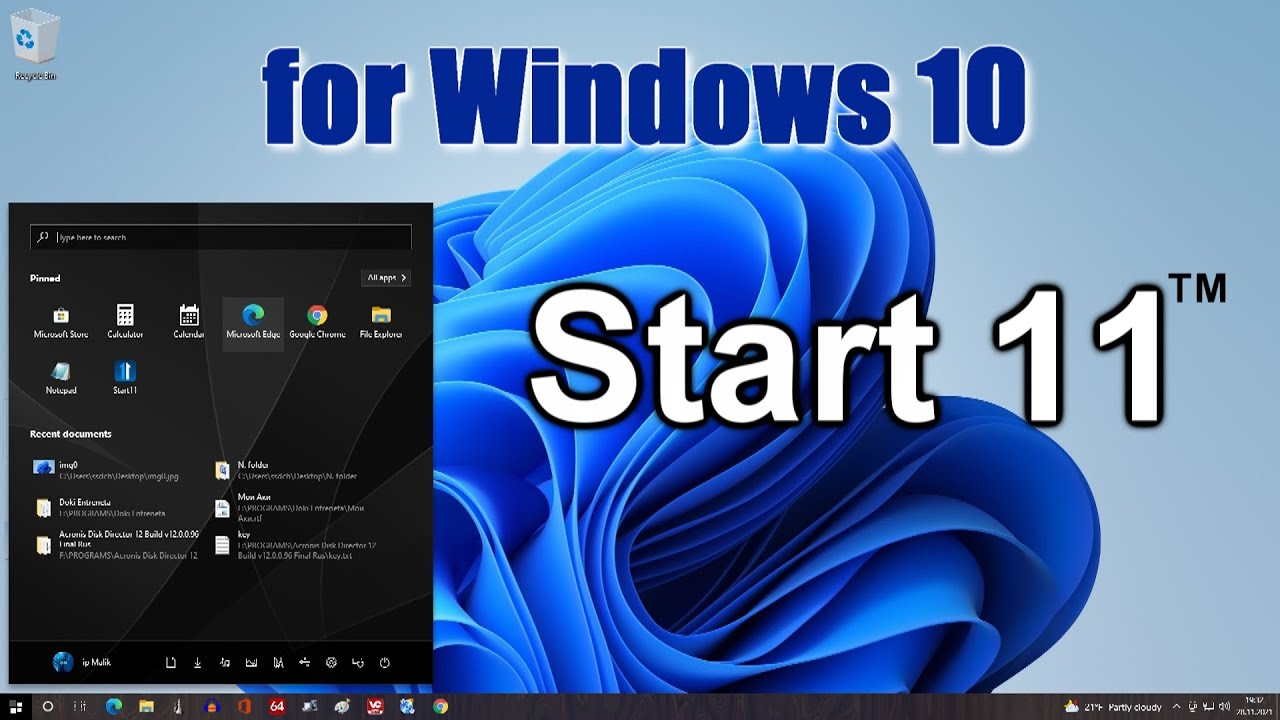This screenshot has height=720, width=1280.
Task: Open recent document key
Action: coord(296,544)
